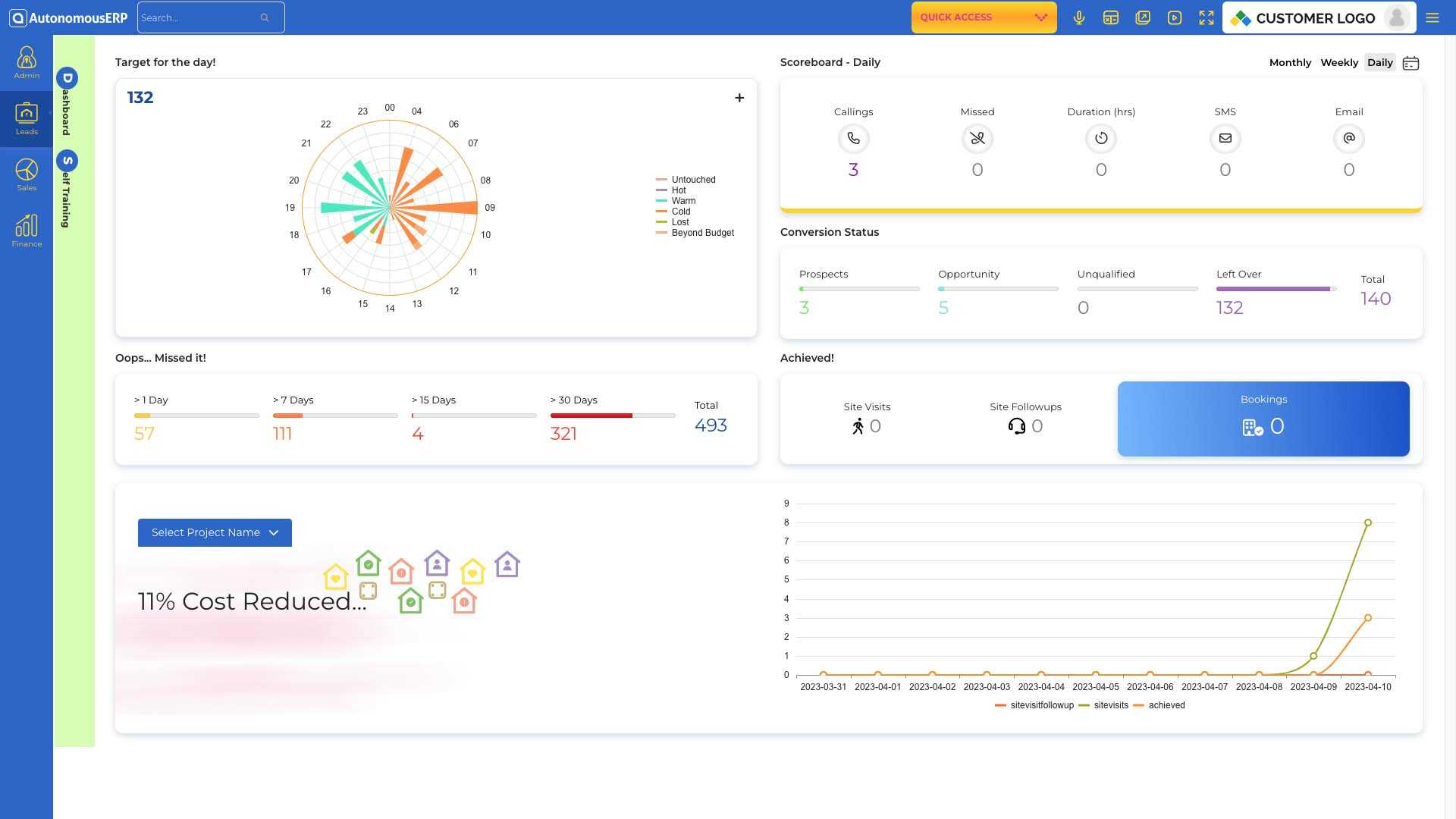The image size is (1456, 819).
Task: Open the Admin section in the sidebar
Action: click(x=26, y=63)
